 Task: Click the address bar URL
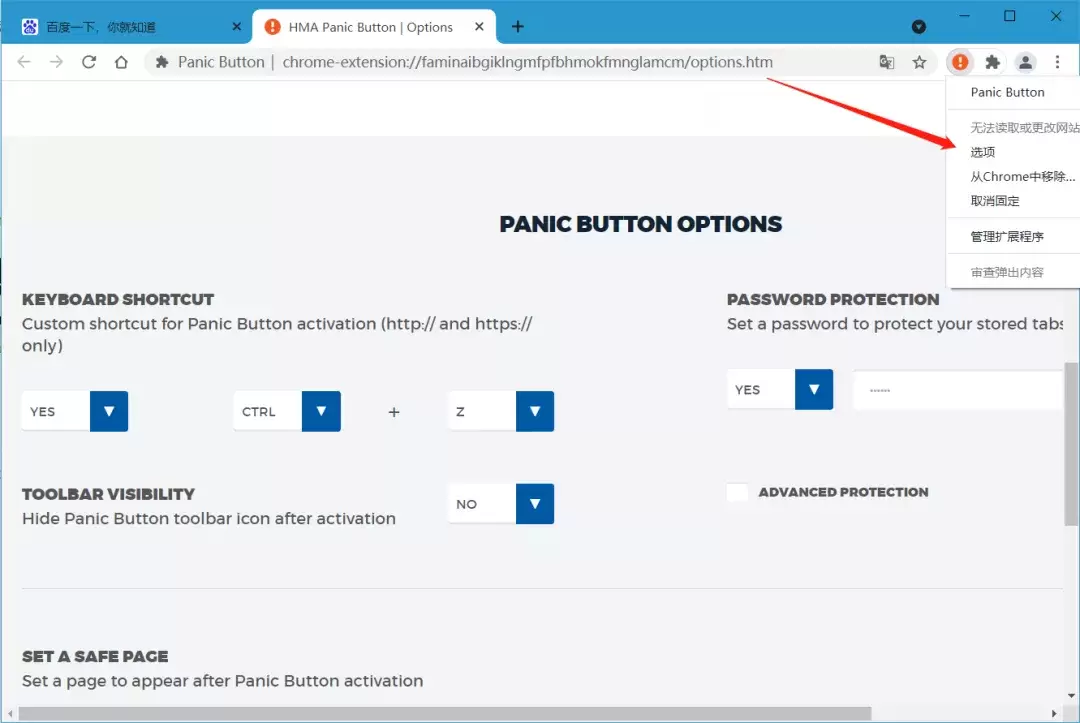click(528, 62)
